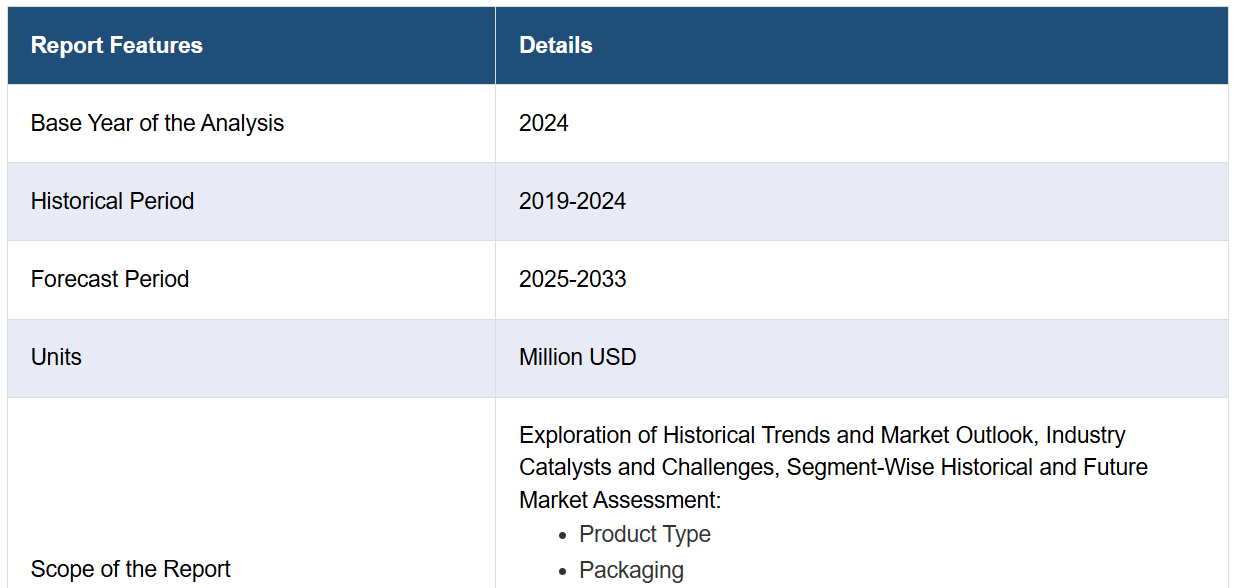Select the "Units" row label
This screenshot has height=588, width=1240.
coord(56,357)
